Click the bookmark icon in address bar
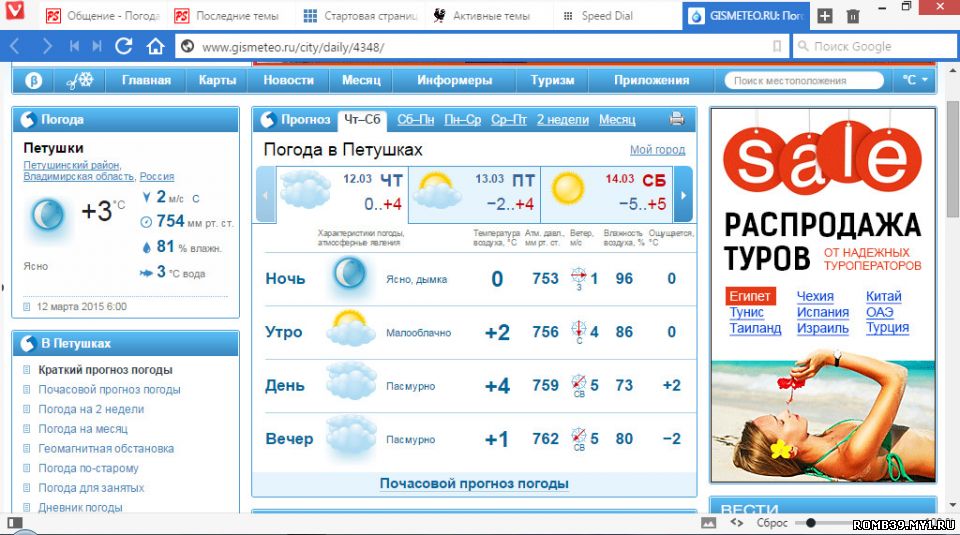960x535 pixels. [777, 47]
